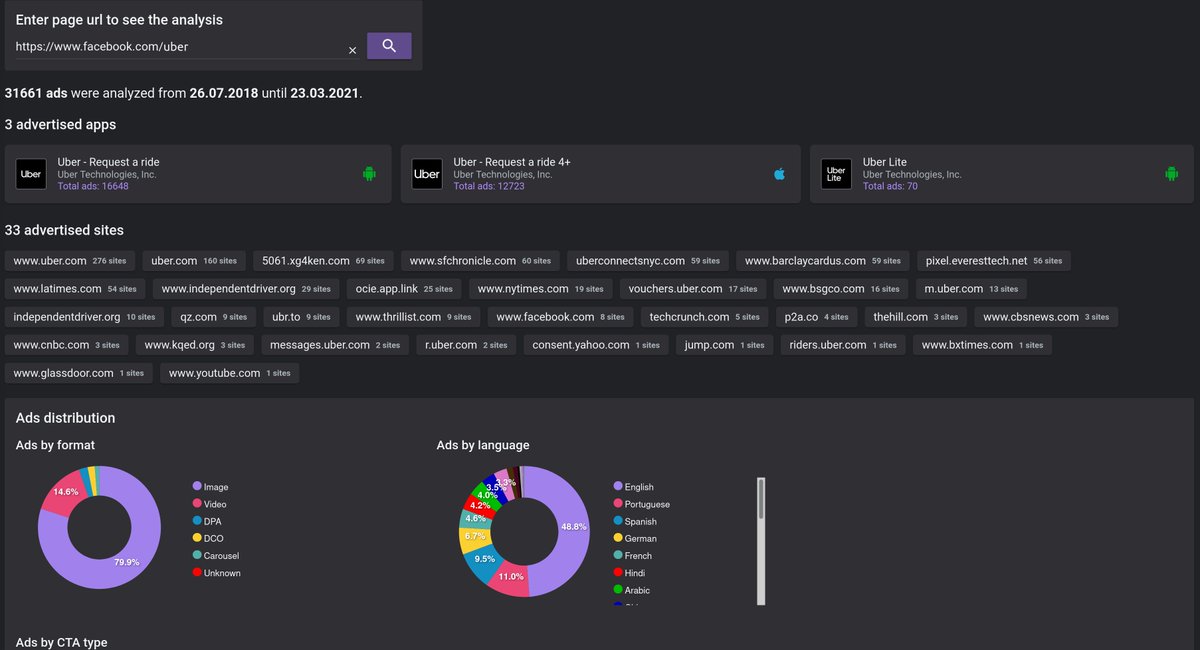1200x650 pixels.
Task: Toggle DCO in the format legend
Action: (208, 538)
